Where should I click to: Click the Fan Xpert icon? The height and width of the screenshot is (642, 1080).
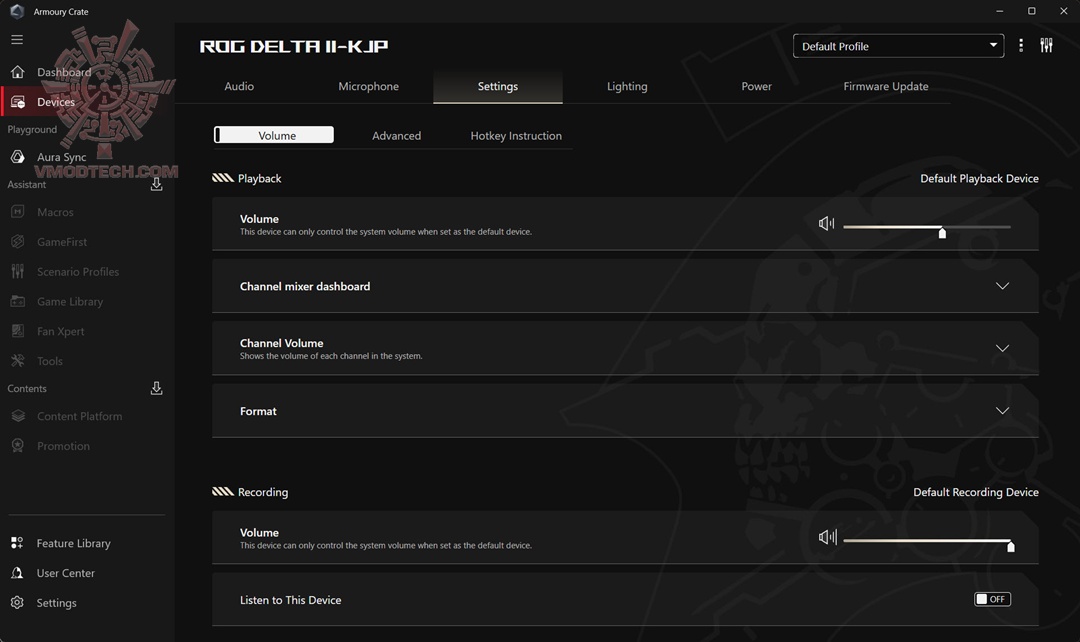click(18, 331)
